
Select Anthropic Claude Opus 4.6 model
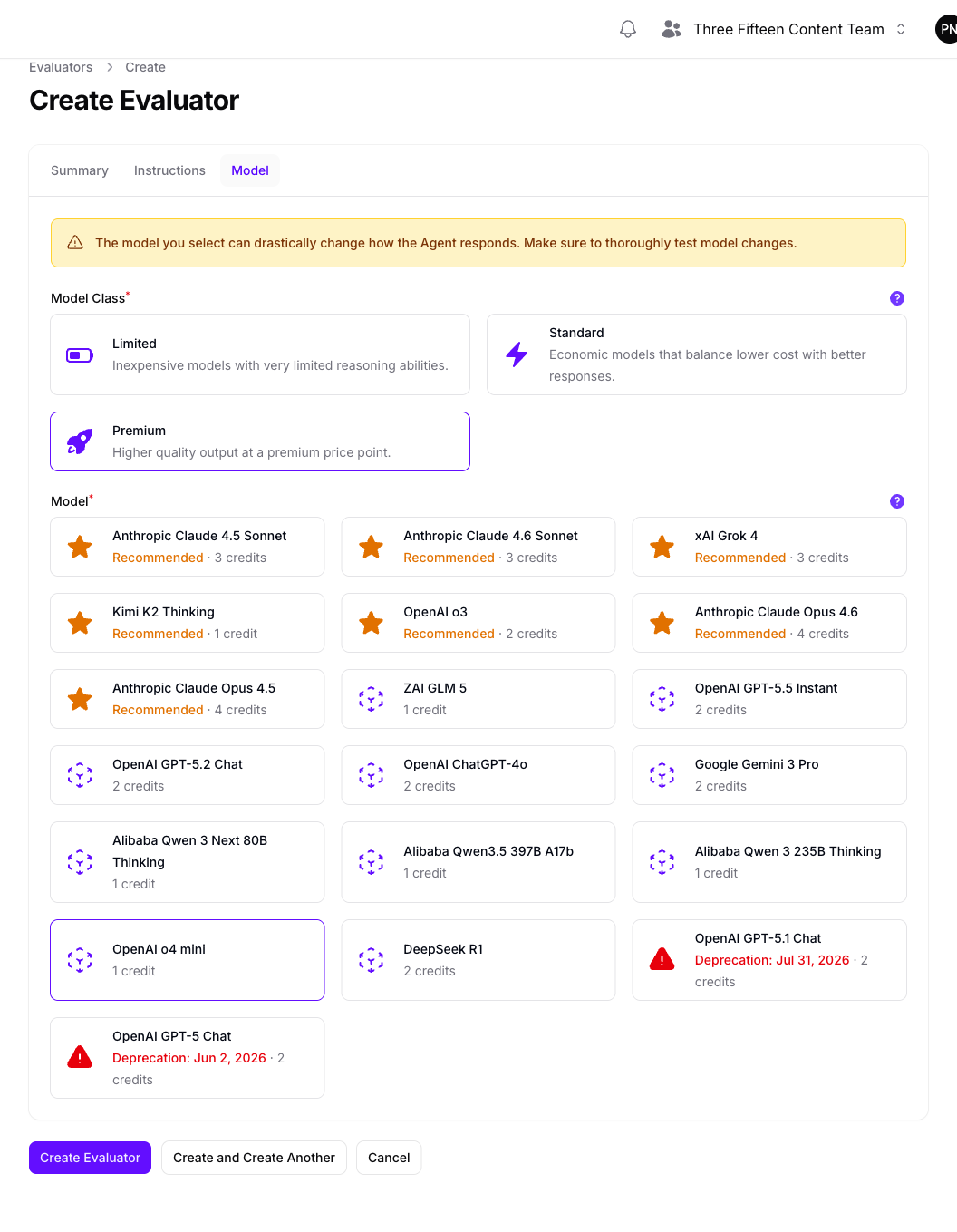(x=769, y=623)
